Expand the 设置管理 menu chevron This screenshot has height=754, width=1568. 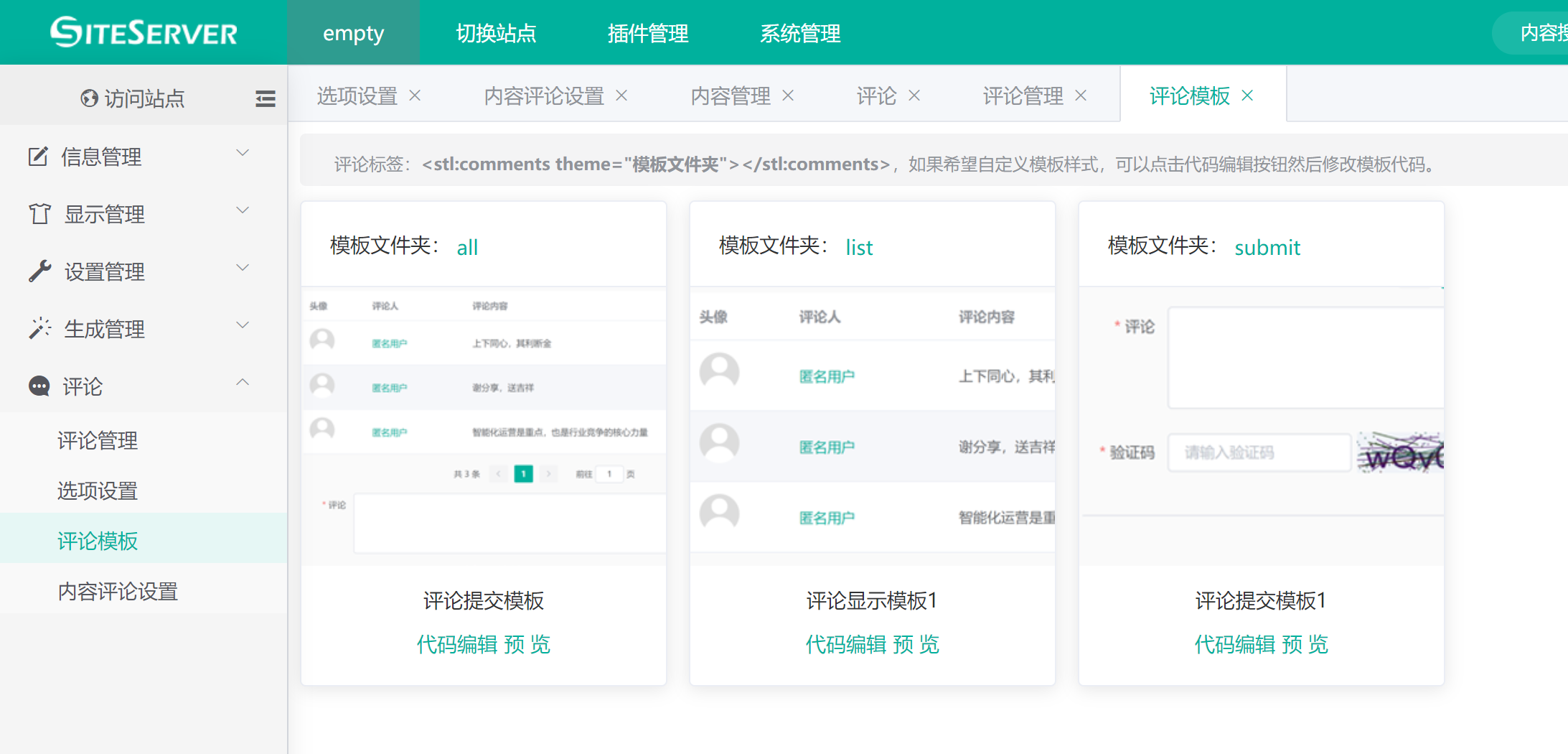coord(243,268)
